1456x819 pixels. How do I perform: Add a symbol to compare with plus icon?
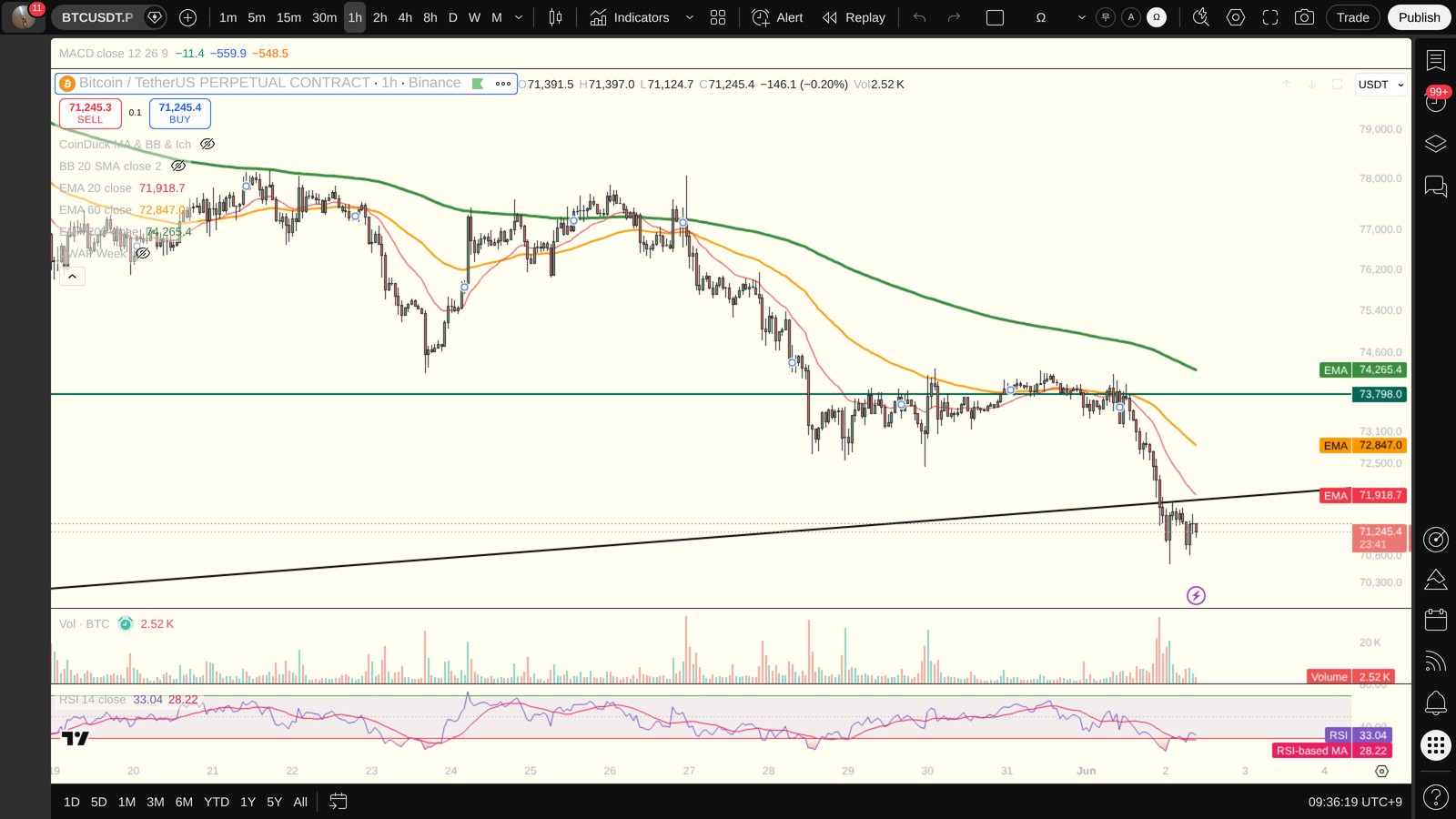(187, 17)
